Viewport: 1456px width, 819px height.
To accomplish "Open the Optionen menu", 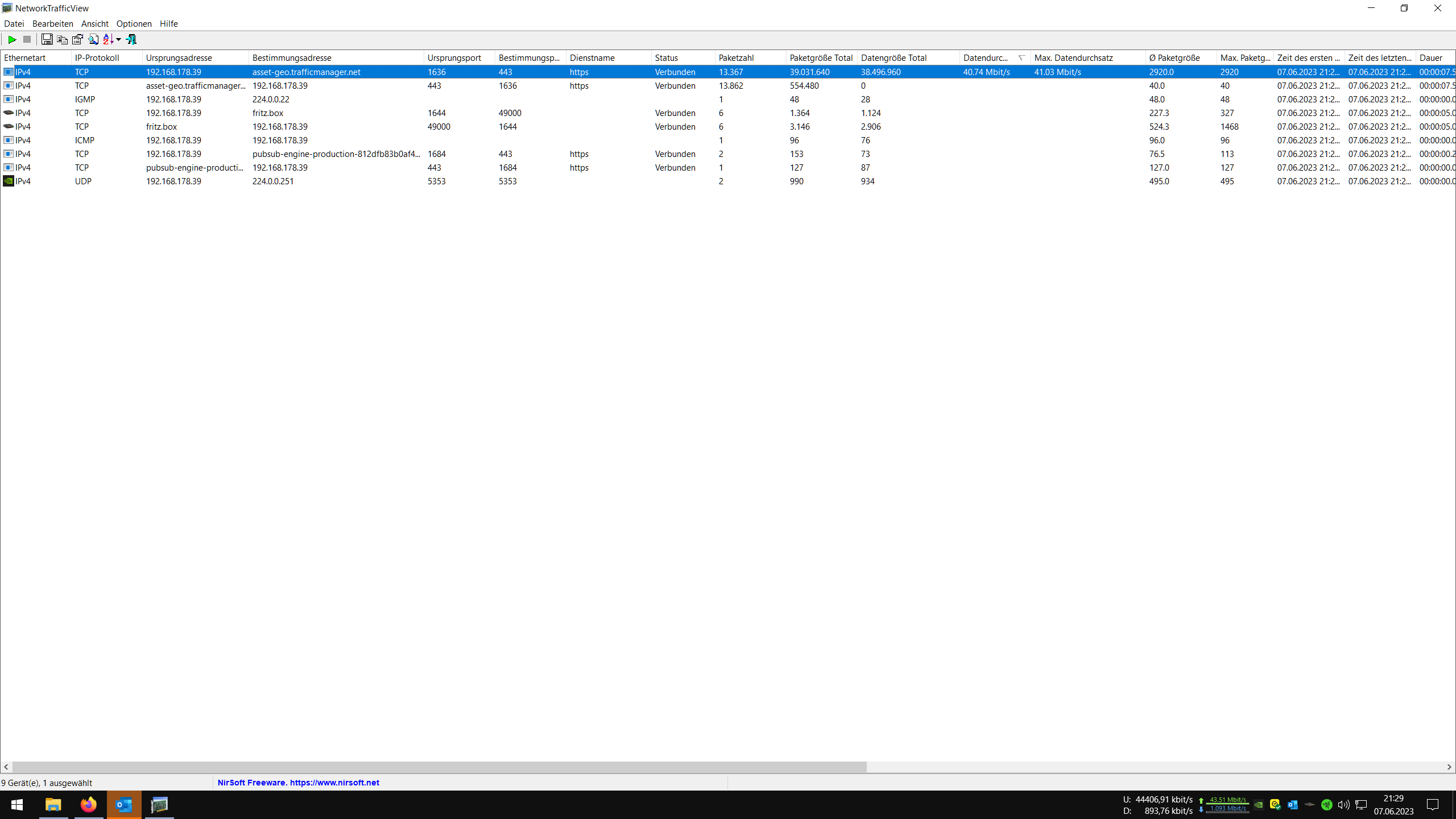I will click(x=134, y=23).
